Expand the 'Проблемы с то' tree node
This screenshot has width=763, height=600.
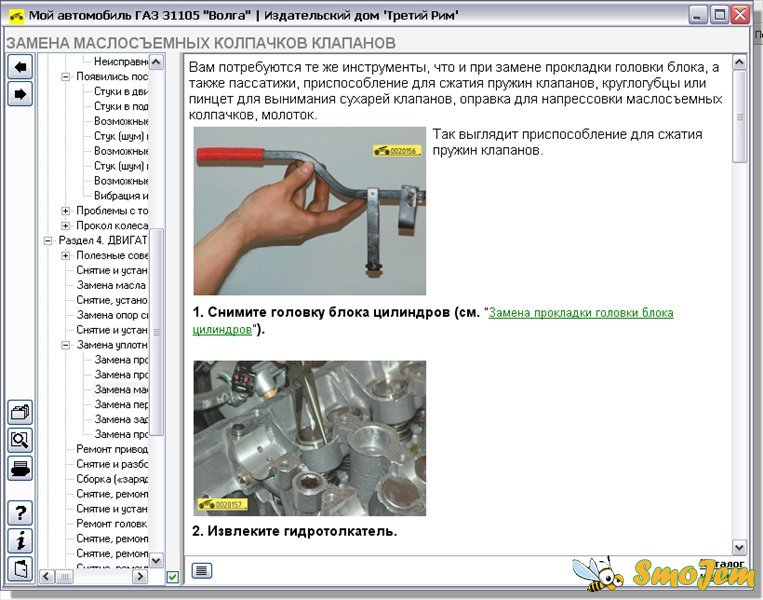pyautogui.click(x=66, y=211)
